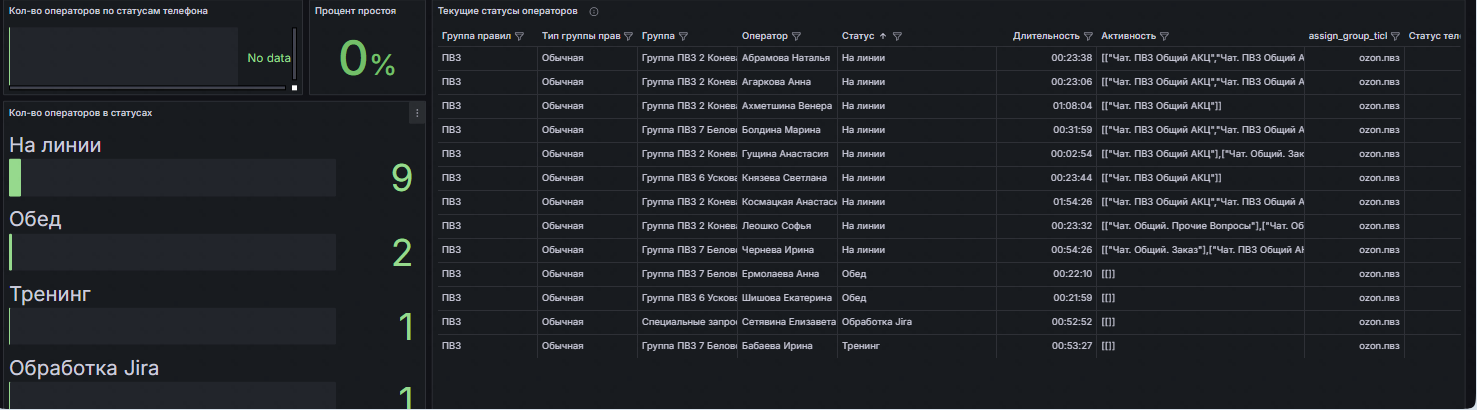Screen dimensions: 1477x410
Task: Open the Процент простоя panel title
Action: [355, 11]
